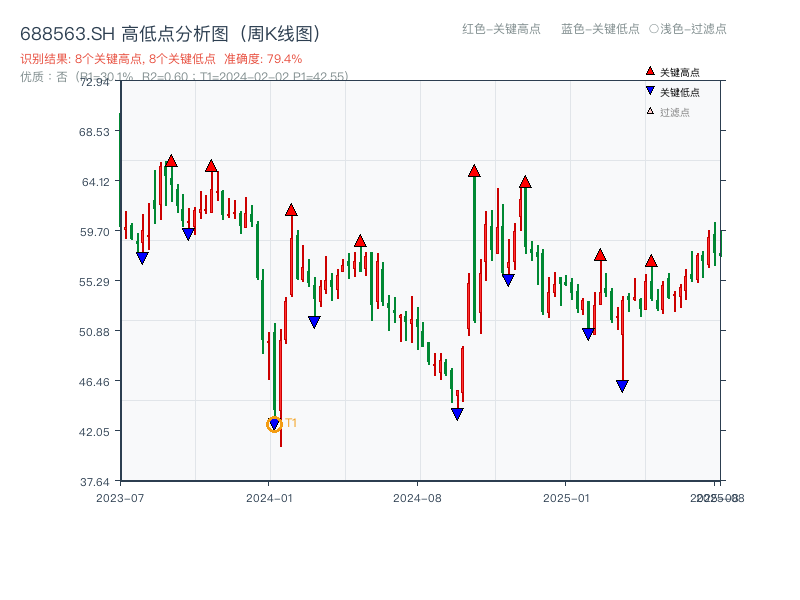Click the blue key-low triangle below the March 2025 dip

coord(622,383)
